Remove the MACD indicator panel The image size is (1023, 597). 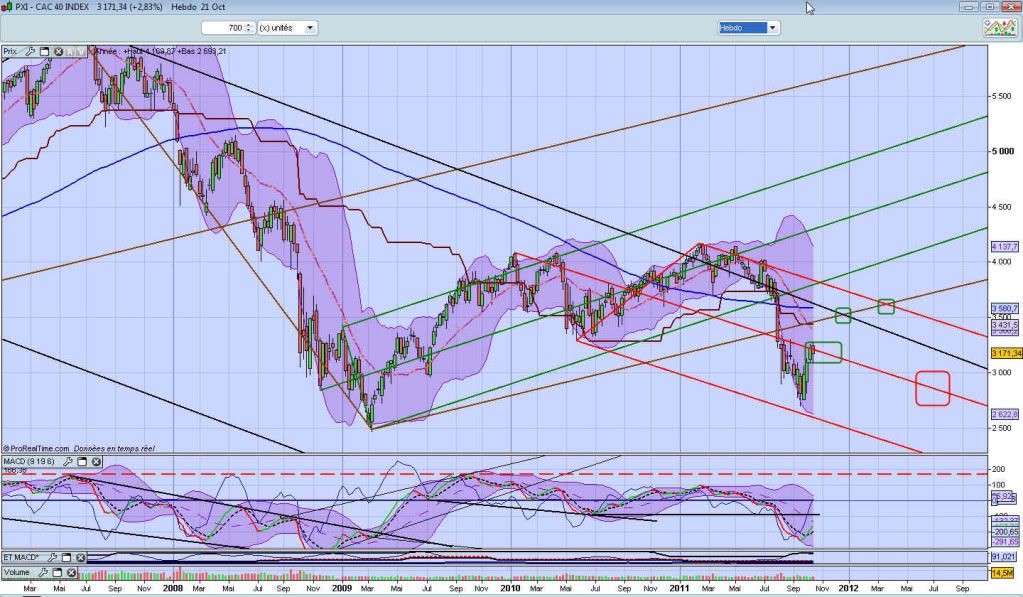click(x=95, y=462)
